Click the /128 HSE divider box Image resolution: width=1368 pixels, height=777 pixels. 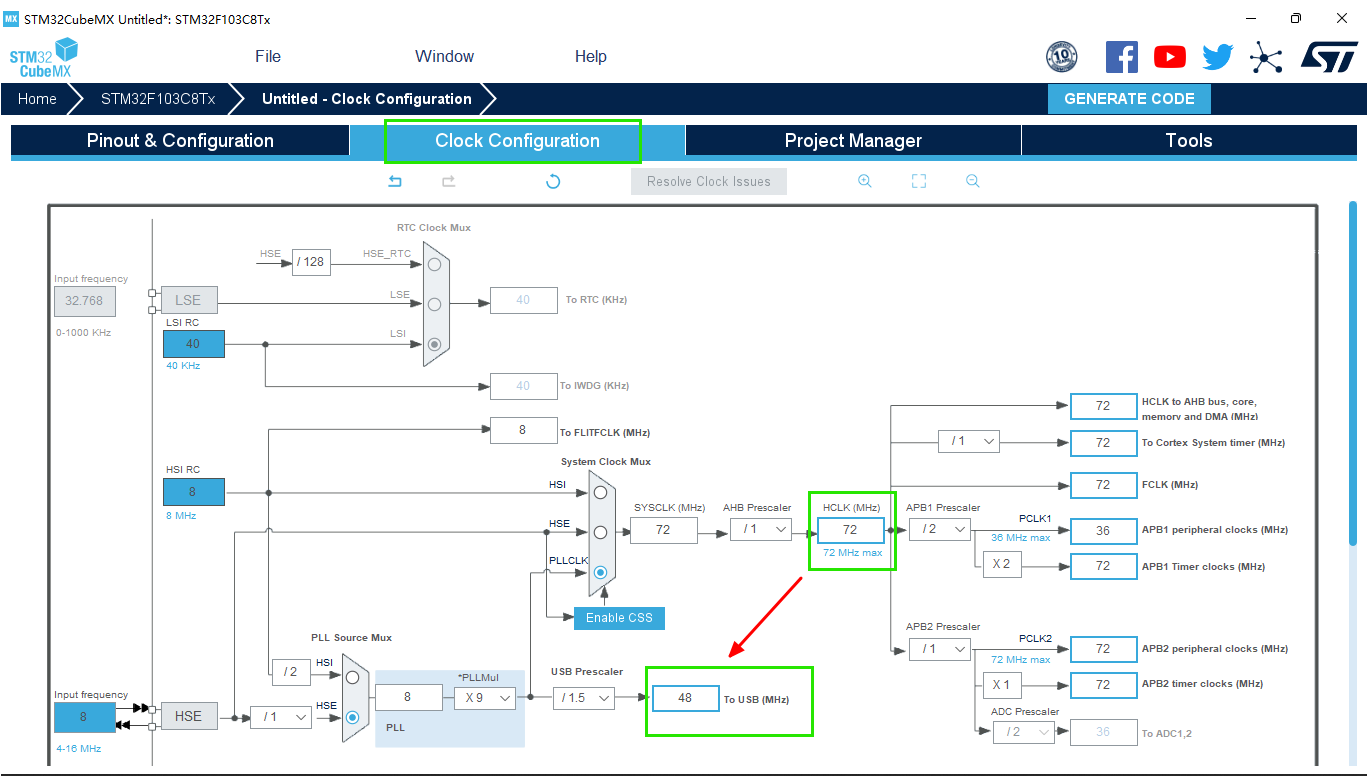click(311, 262)
